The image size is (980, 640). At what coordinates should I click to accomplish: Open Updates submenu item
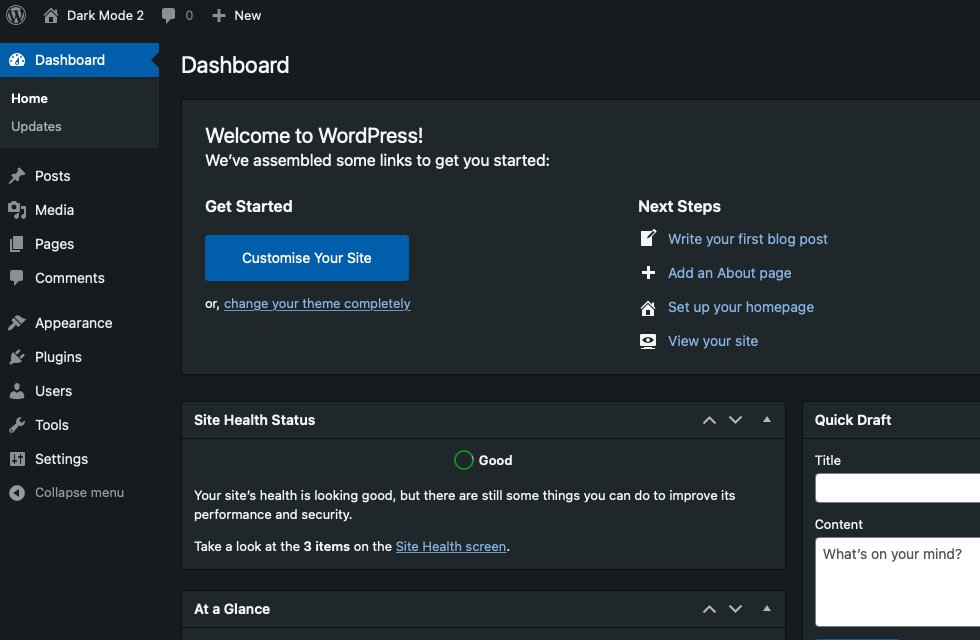(x=36, y=126)
